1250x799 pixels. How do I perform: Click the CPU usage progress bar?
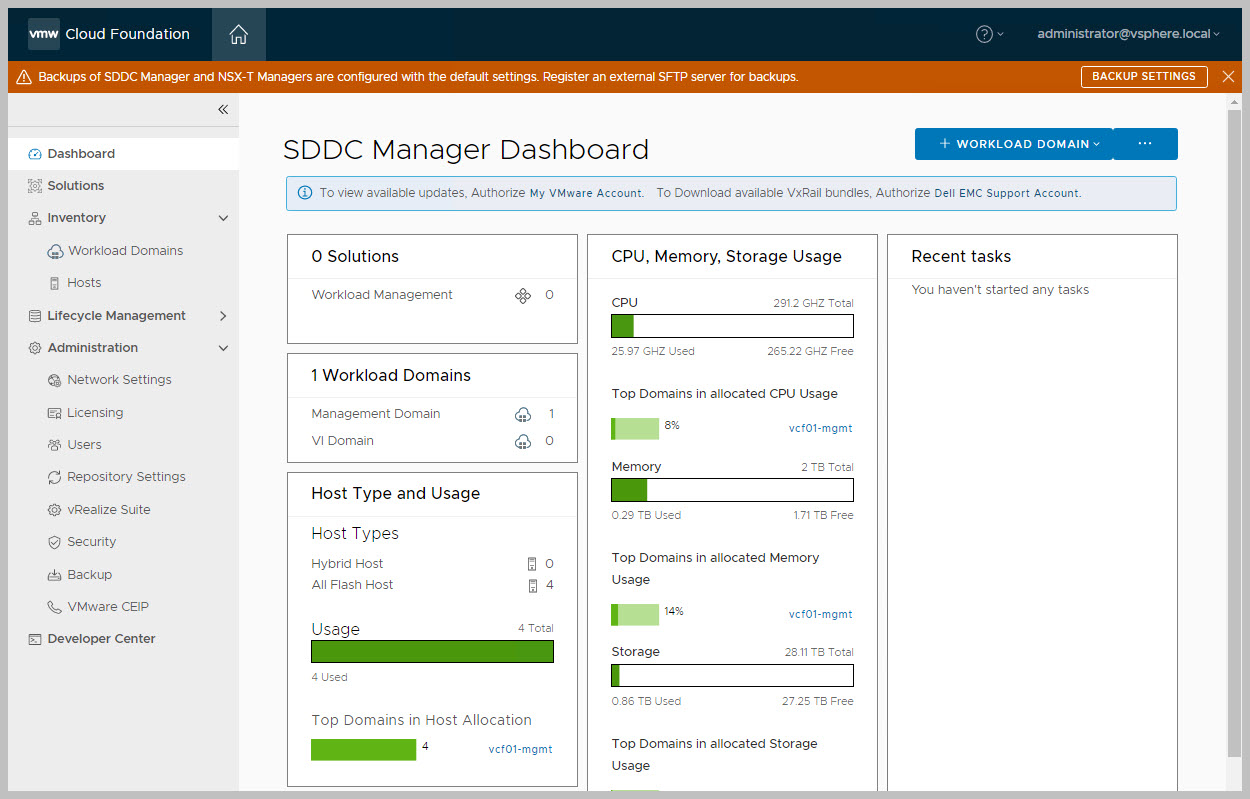(732, 326)
